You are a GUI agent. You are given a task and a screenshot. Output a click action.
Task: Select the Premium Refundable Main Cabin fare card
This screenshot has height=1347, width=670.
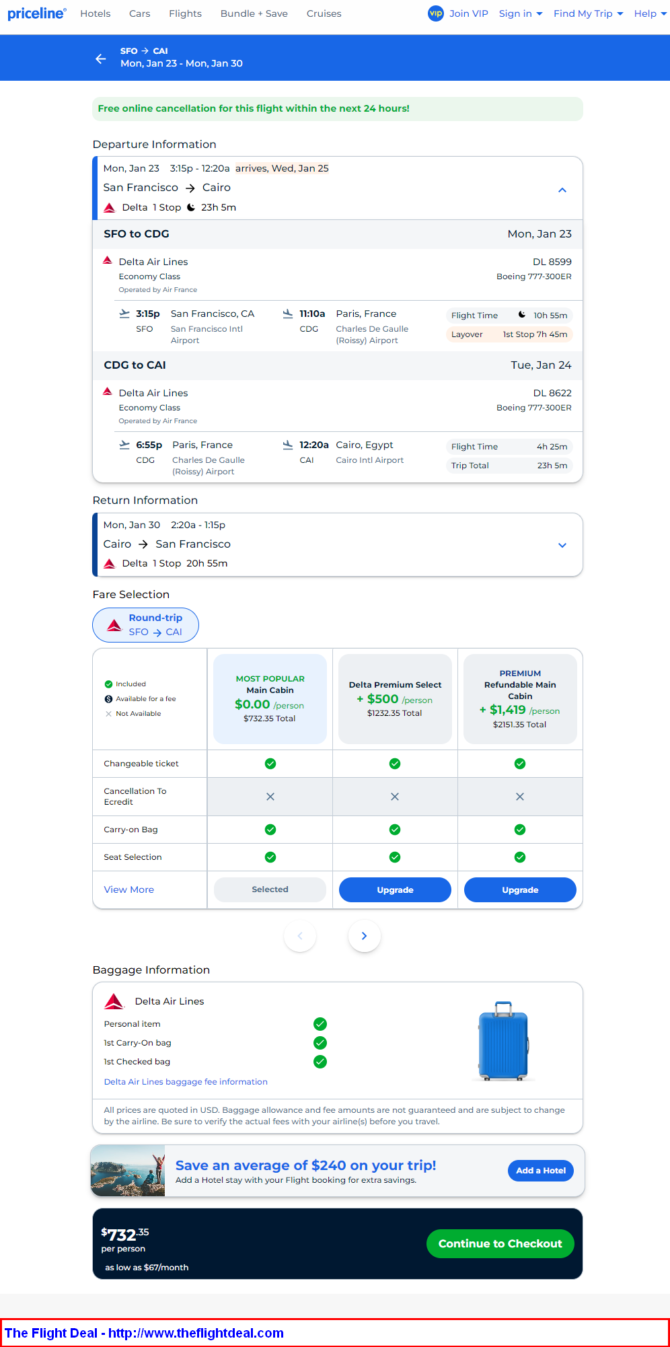[520, 699]
